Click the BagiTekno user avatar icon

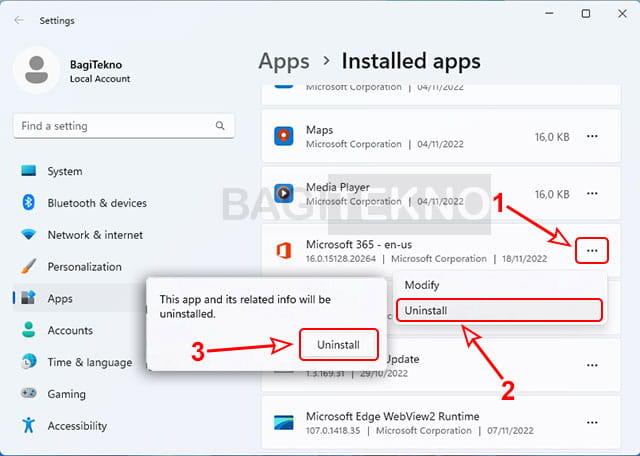(37, 70)
